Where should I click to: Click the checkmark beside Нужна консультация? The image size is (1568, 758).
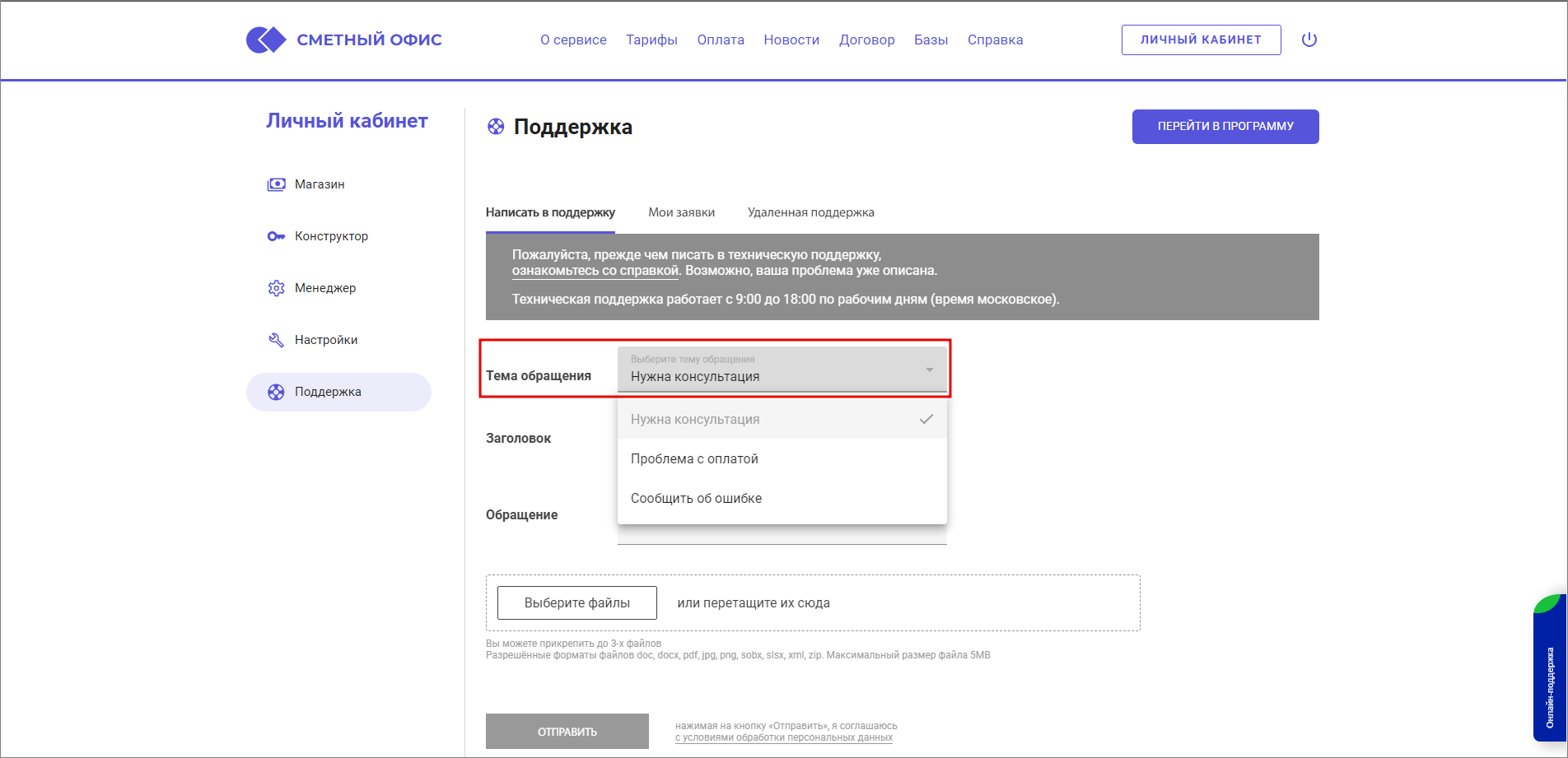(926, 419)
